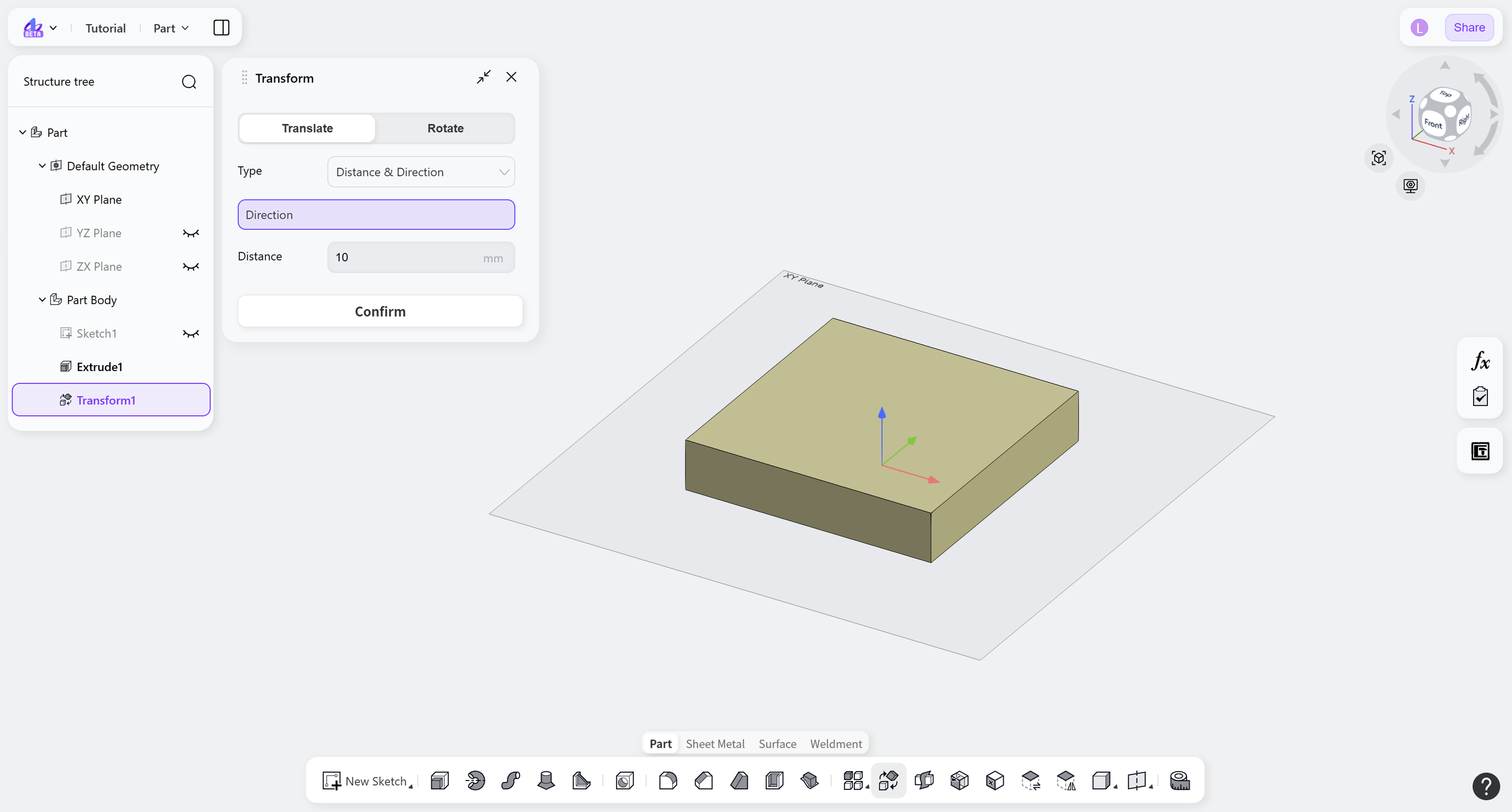Screen dimensions: 1512x812
Task: Open the display settings monitor icon
Action: coord(1411,186)
